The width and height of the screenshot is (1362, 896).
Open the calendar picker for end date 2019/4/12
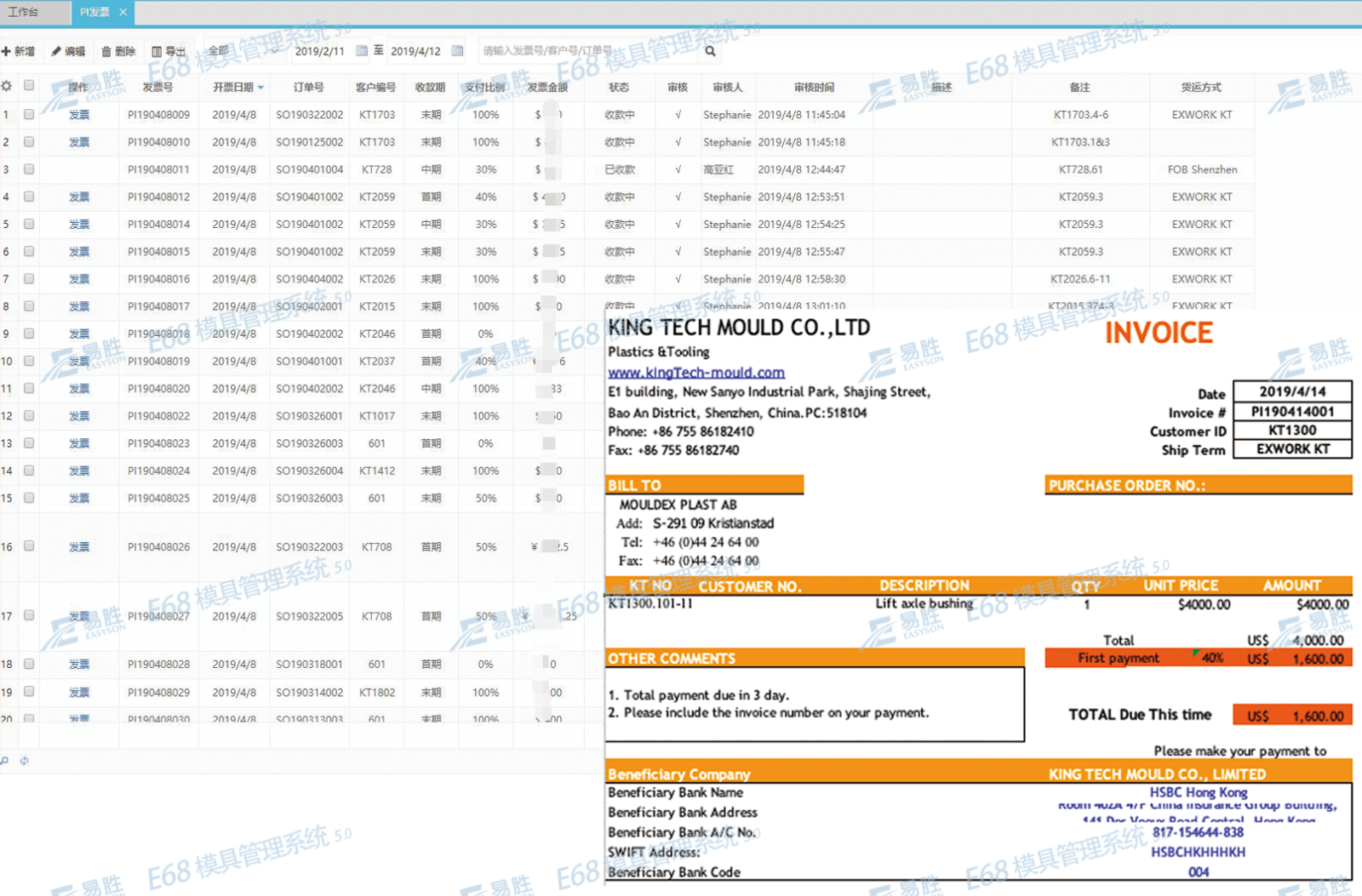click(x=457, y=51)
